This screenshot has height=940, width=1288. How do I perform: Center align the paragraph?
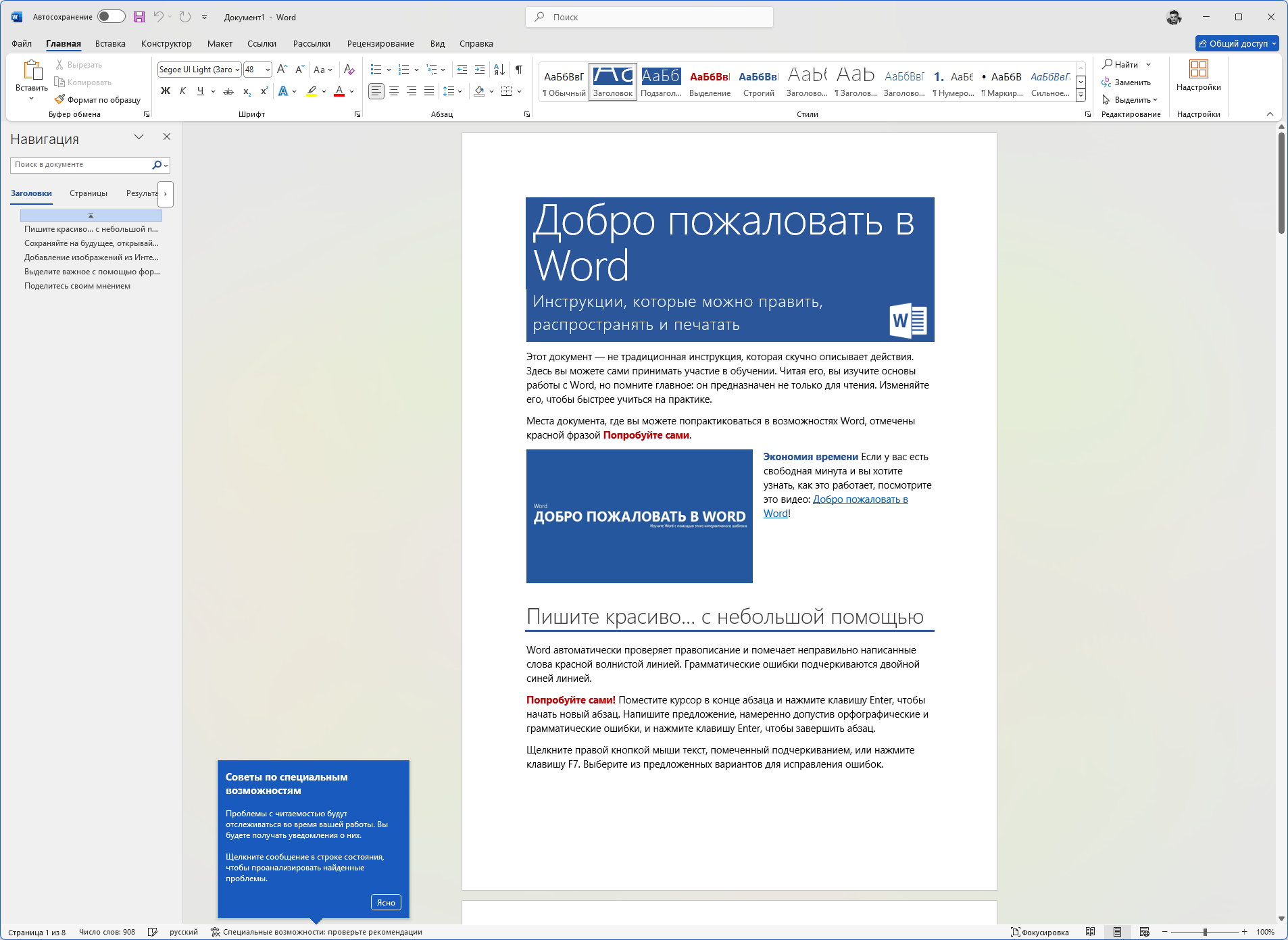click(x=394, y=91)
